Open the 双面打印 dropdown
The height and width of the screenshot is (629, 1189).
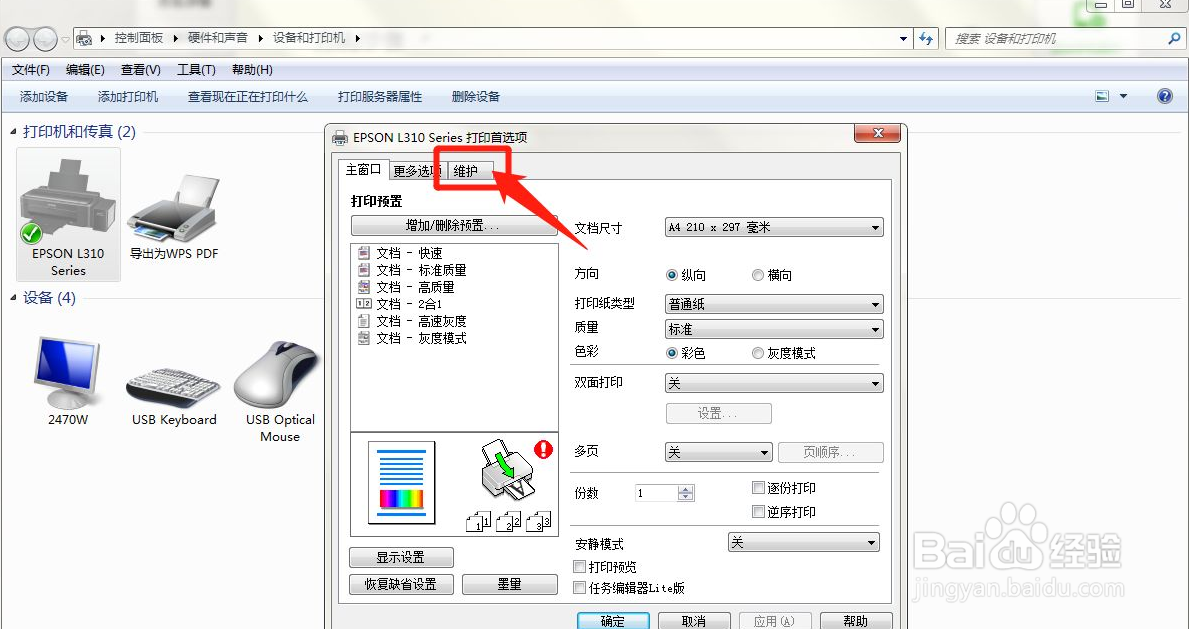(x=774, y=384)
